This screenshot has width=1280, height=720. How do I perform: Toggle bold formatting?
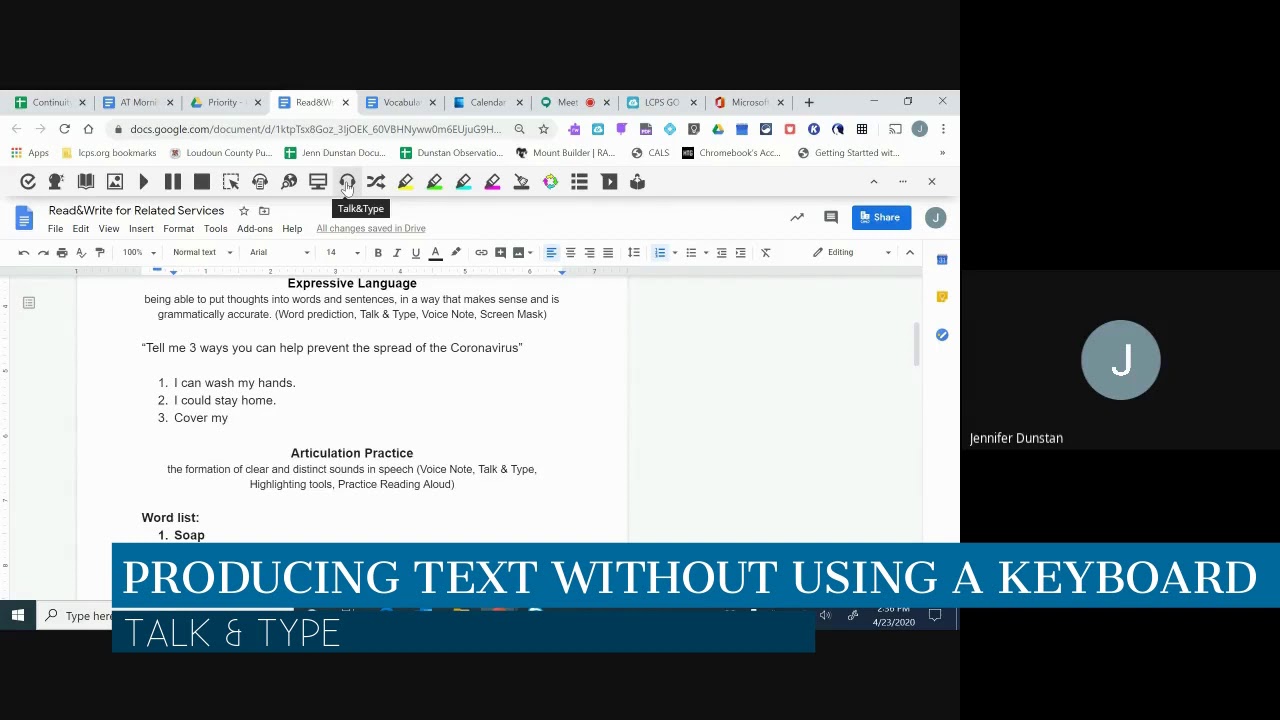point(378,253)
